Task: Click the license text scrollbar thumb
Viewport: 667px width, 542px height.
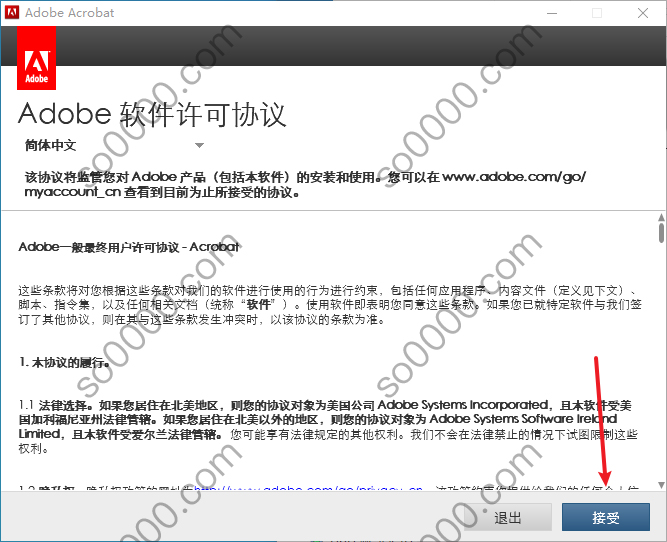Action: (x=661, y=233)
